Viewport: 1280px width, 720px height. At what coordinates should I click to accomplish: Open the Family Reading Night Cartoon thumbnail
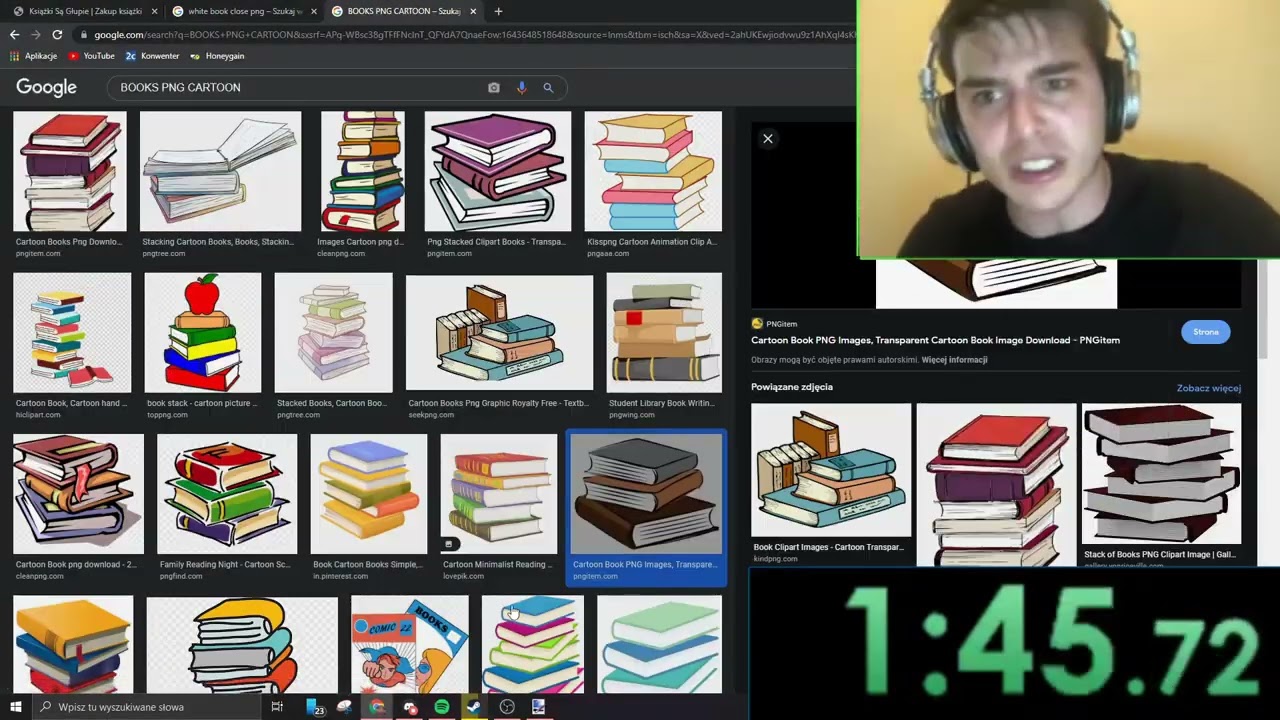pyautogui.click(x=227, y=494)
